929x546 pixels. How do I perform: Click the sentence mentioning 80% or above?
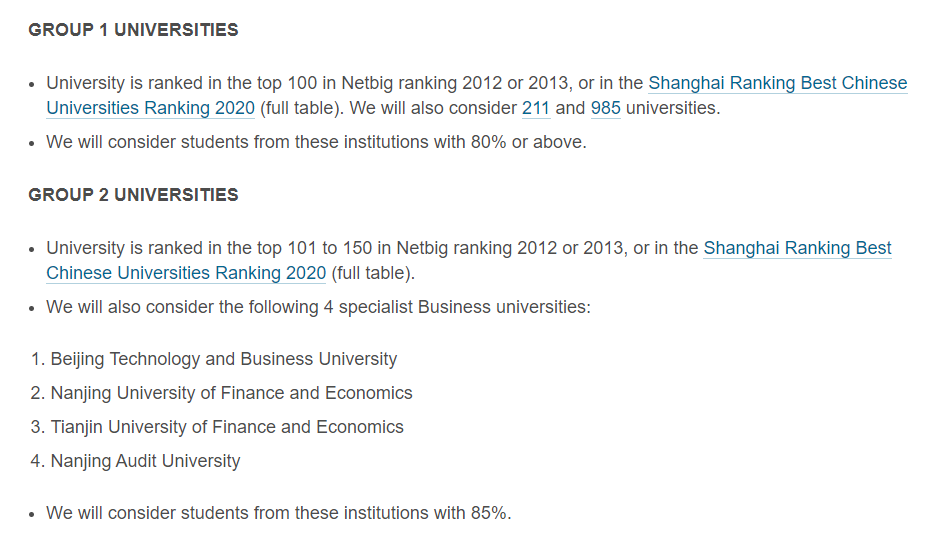(316, 142)
